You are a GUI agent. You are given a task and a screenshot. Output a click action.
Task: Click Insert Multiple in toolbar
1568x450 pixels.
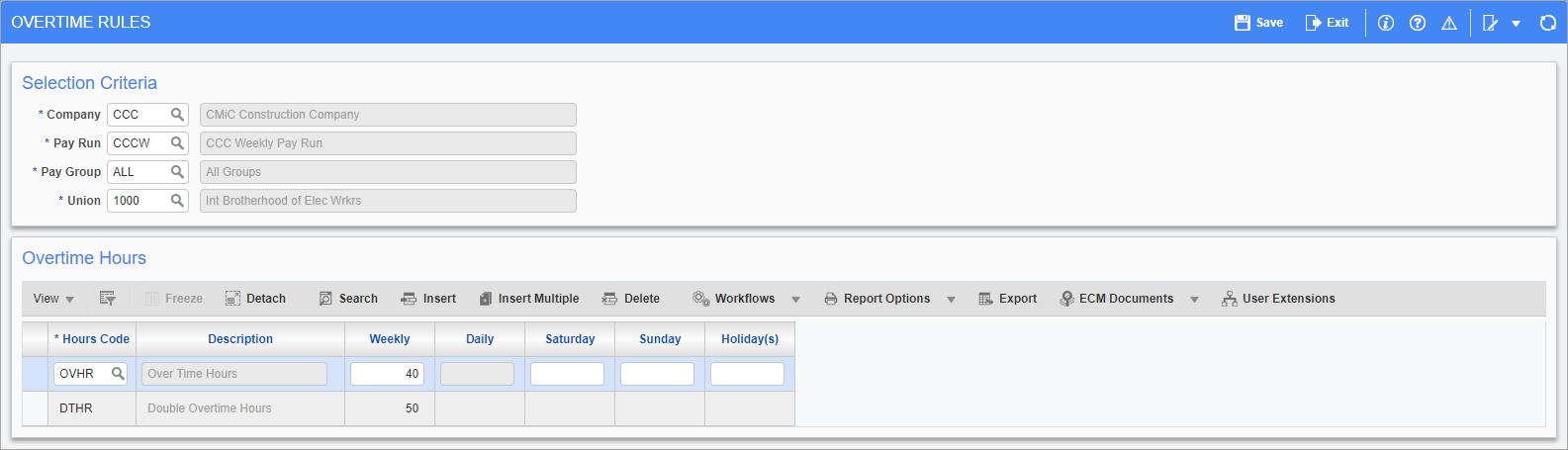pyautogui.click(x=528, y=299)
